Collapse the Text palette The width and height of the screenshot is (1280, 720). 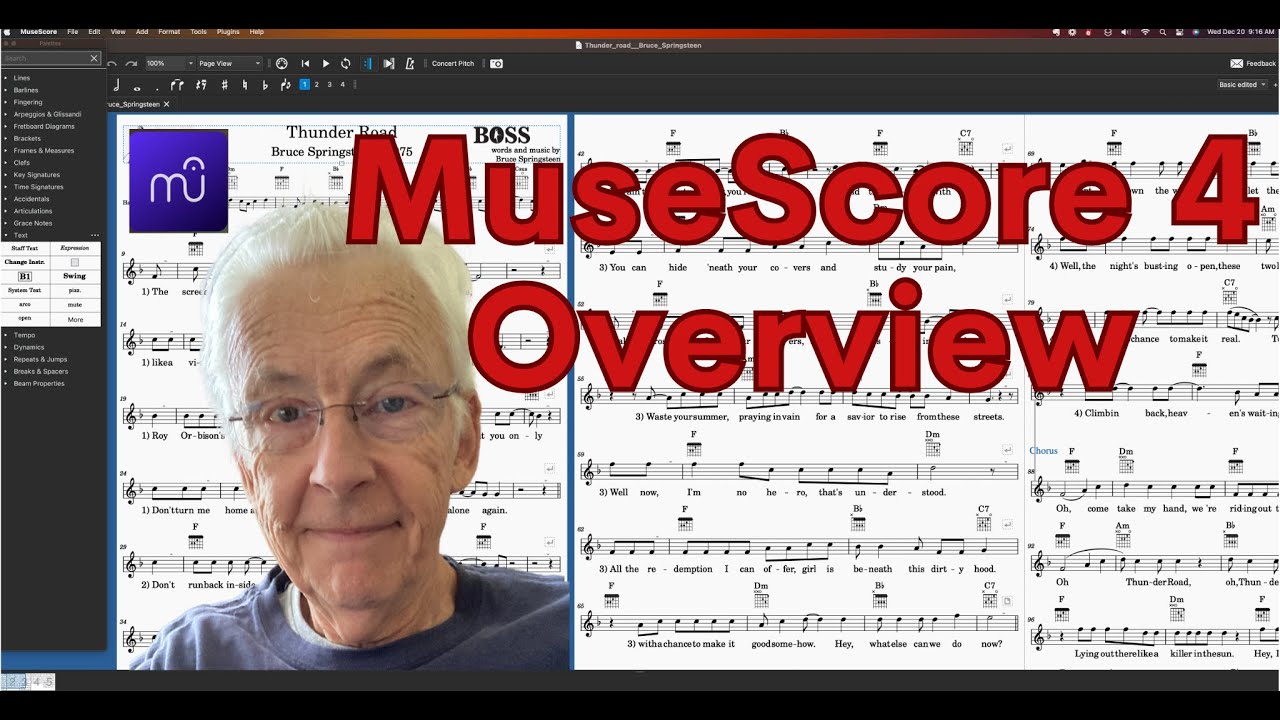tap(6, 235)
